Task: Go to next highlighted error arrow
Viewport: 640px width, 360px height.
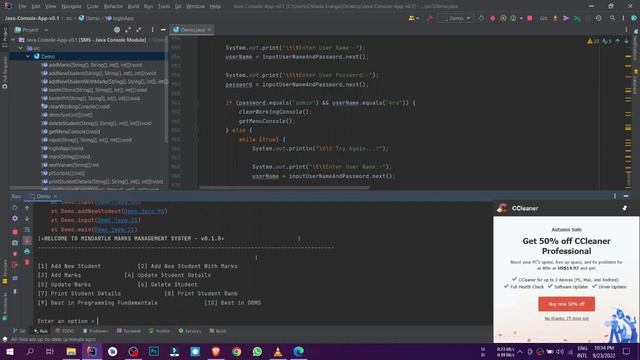Action: pyautogui.click(x=627, y=41)
